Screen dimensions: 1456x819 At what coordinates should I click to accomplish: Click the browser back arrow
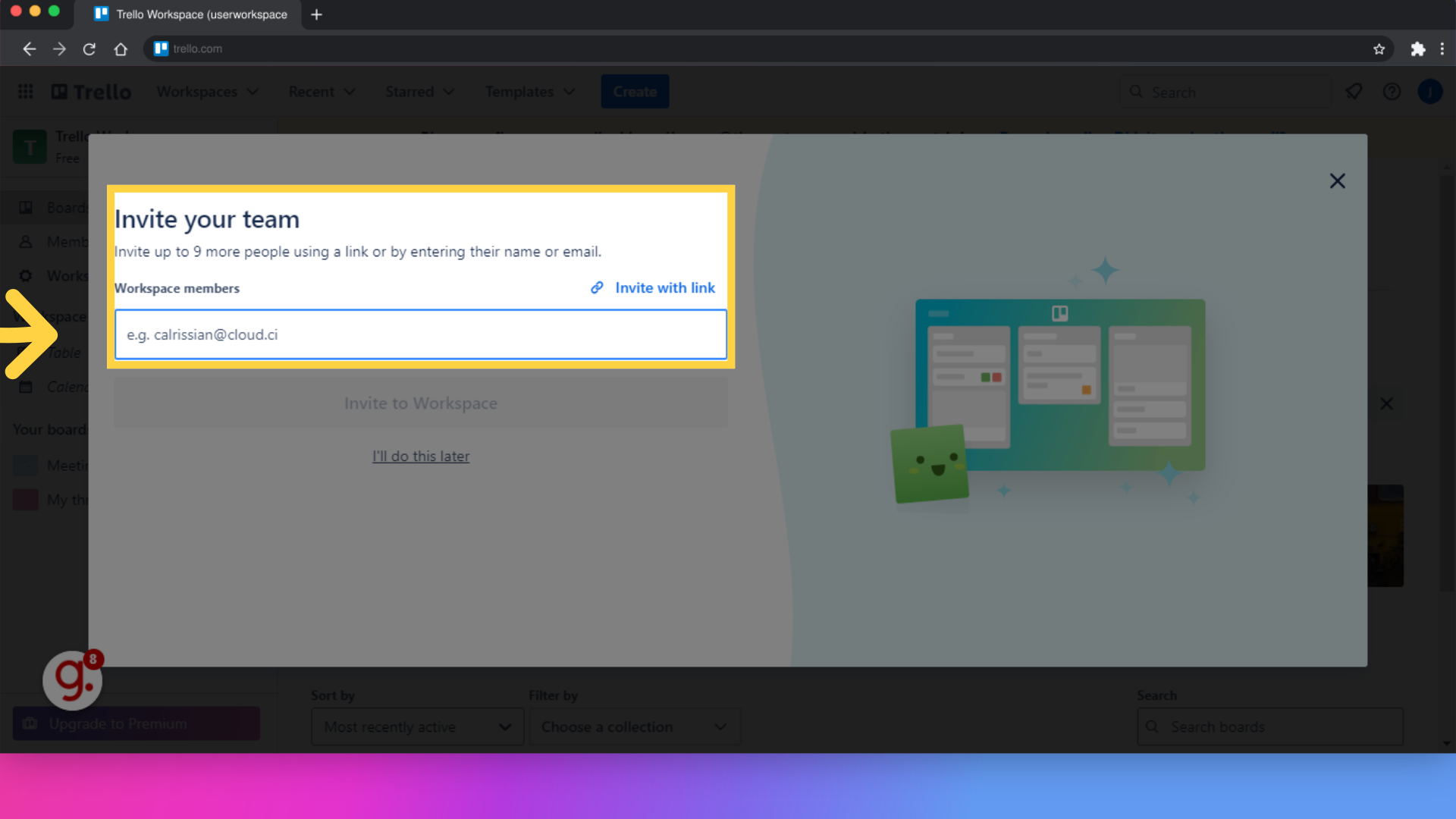tap(29, 49)
